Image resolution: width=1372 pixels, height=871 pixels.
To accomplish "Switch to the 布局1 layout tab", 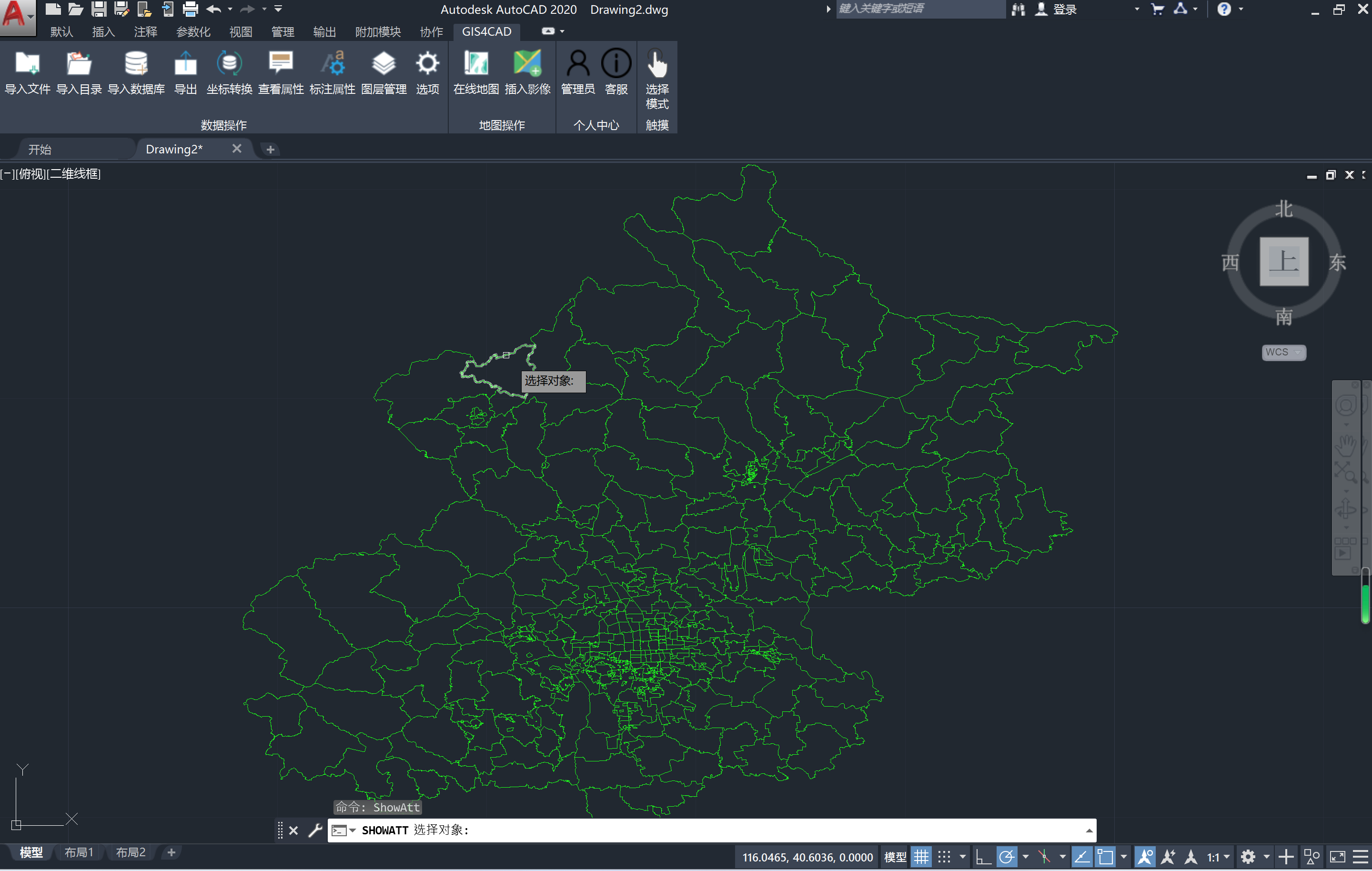I will pos(79,852).
